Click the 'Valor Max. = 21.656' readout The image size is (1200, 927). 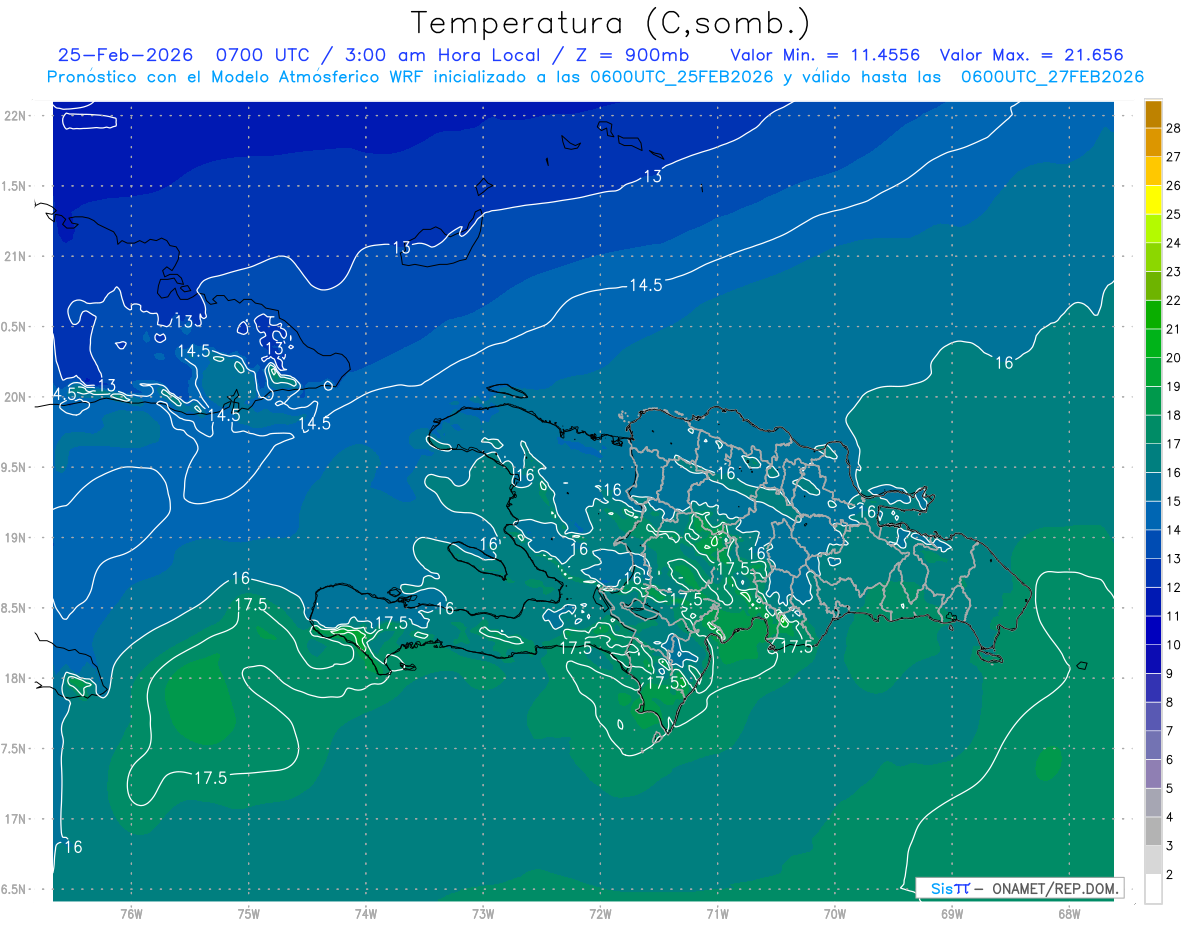(x=1032, y=55)
